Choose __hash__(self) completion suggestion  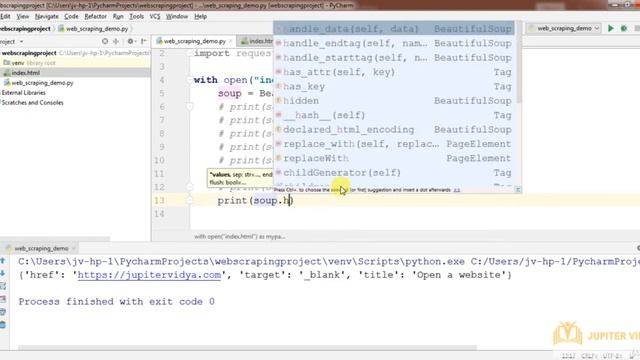click(x=394, y=115)
